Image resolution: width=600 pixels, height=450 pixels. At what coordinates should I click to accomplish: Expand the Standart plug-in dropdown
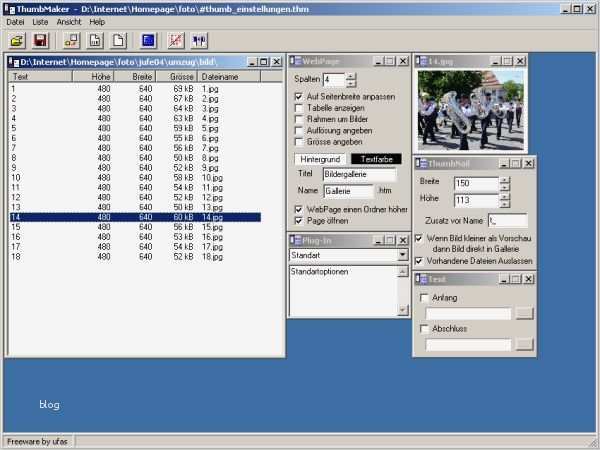click(x=404, y=255)
